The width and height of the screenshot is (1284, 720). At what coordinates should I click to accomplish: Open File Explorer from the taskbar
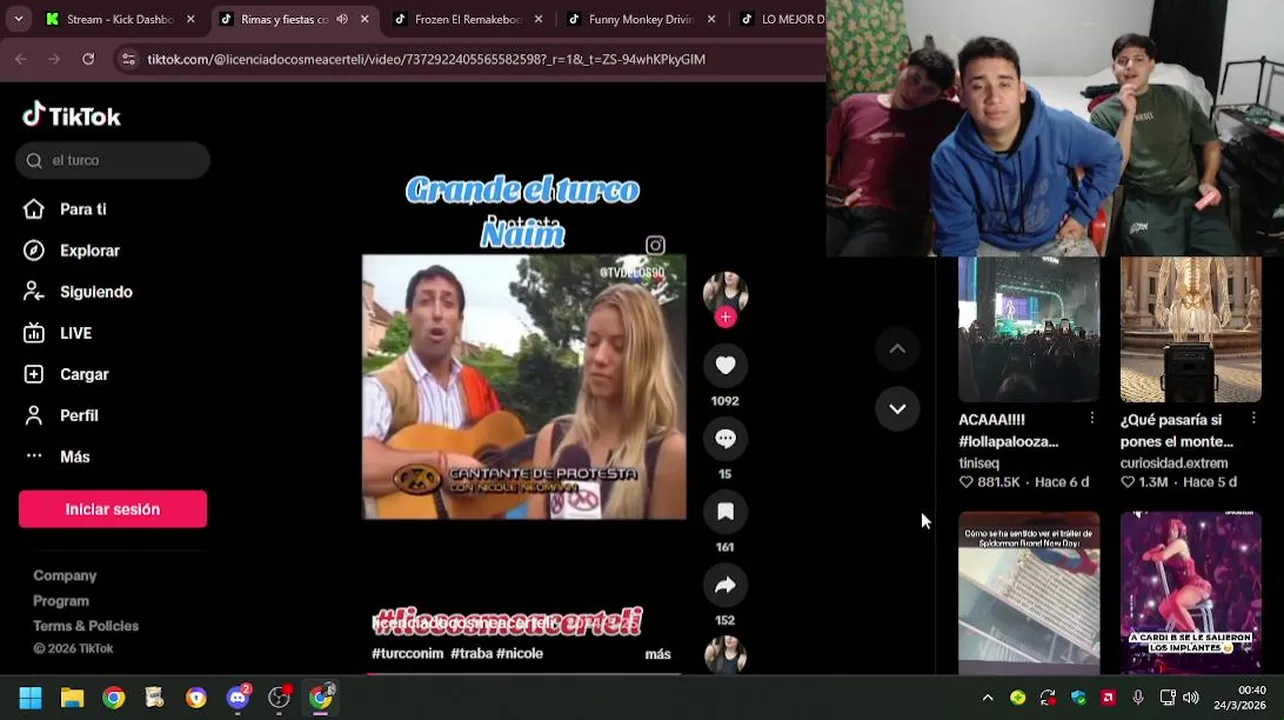point(72,698)
